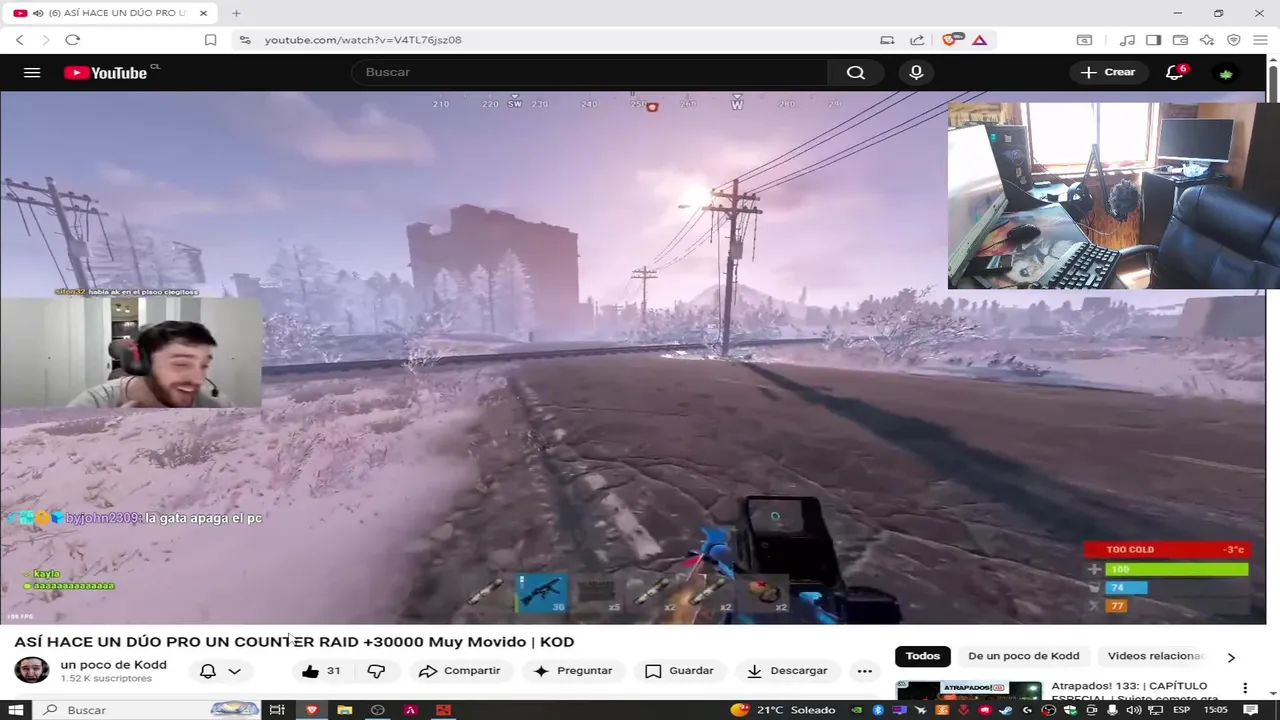
Task: Open the un poco de Kodd channel link
Action: (x=113, y=665)
